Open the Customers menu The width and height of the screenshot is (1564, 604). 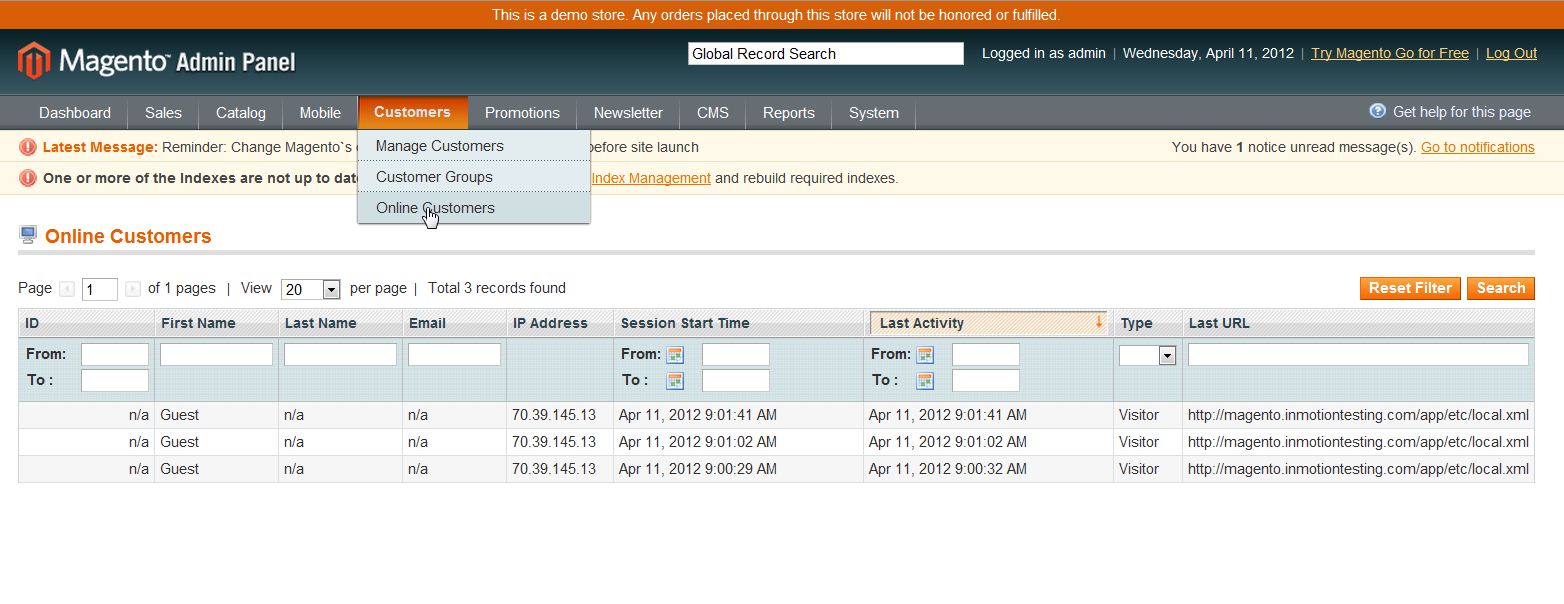tap(412, 112)
